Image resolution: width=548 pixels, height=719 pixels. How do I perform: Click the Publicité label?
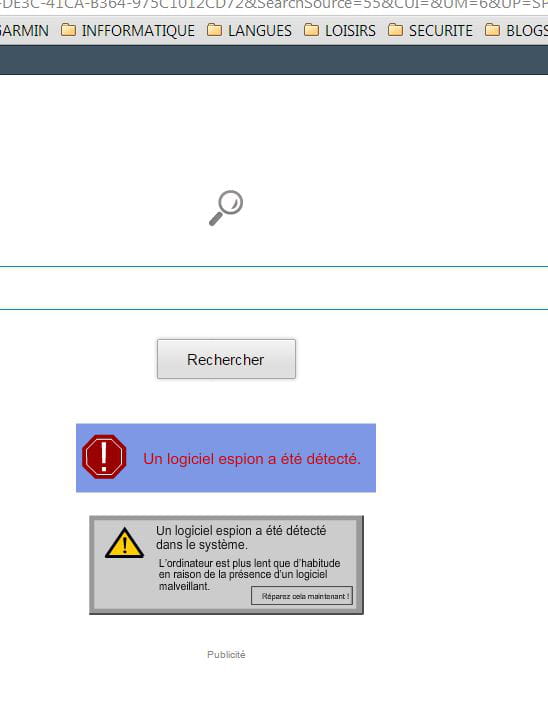click(x=226, y=654)
